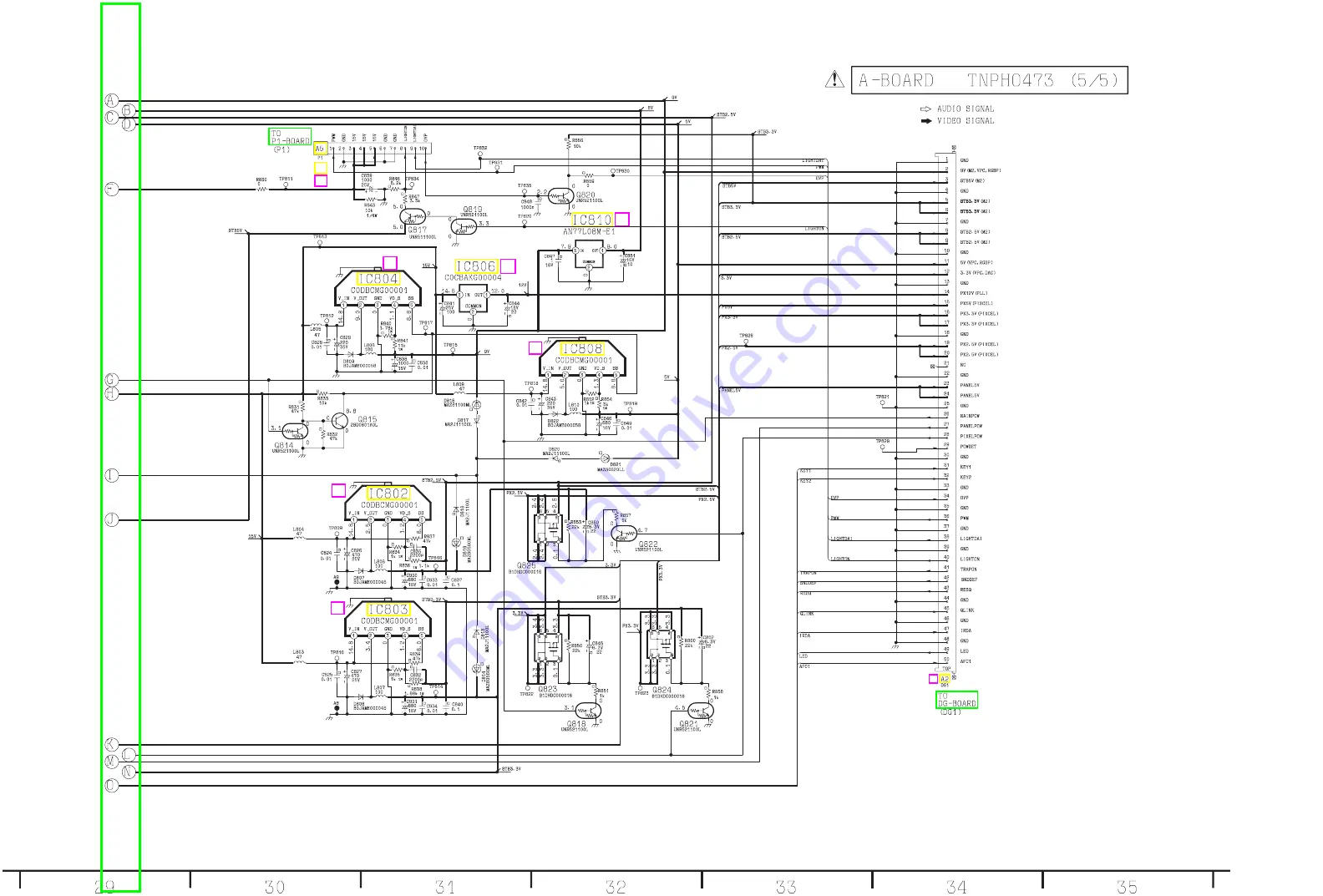Click the magenta box left of A2
The height and width of the screenshot is (896, 1323).
coord(933,679)
